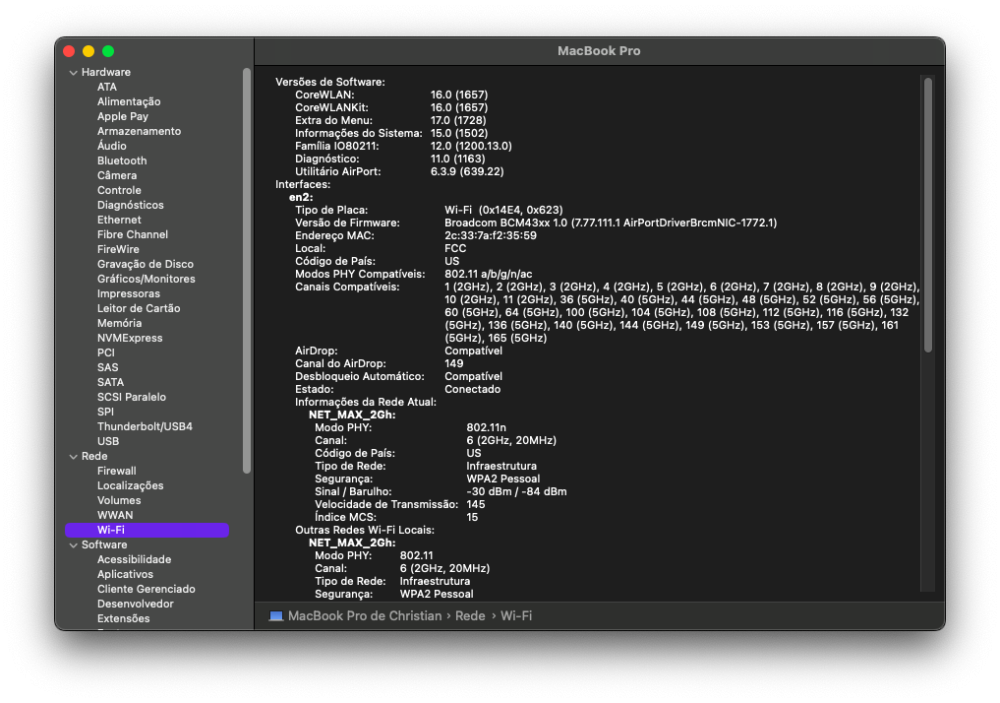Select NVMExpress entry
Screen dimensions: 1000x703
coord(129,338)
